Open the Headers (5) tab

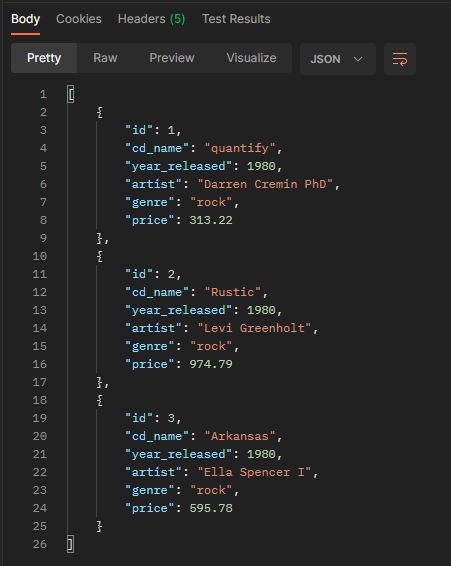151,19
